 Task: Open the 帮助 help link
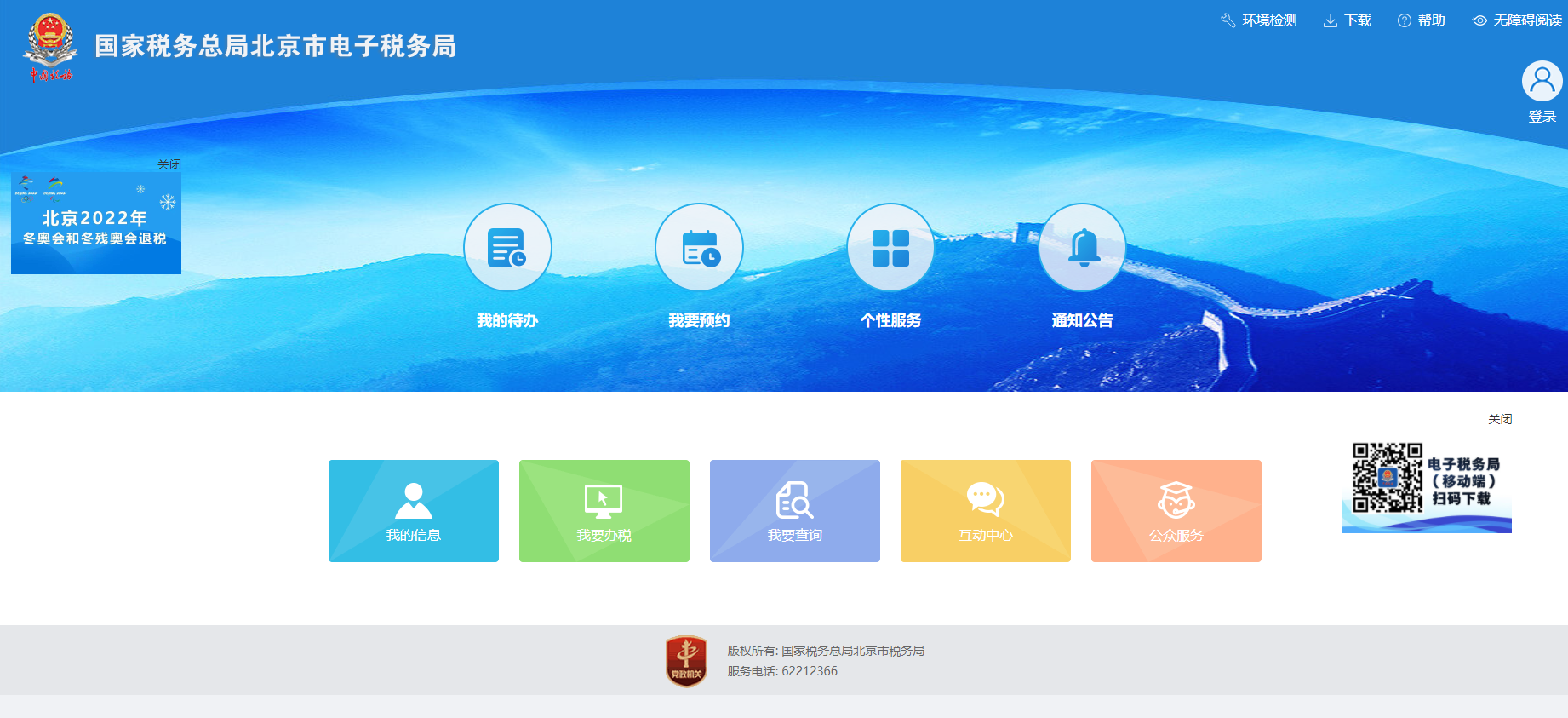point(1422,20)
